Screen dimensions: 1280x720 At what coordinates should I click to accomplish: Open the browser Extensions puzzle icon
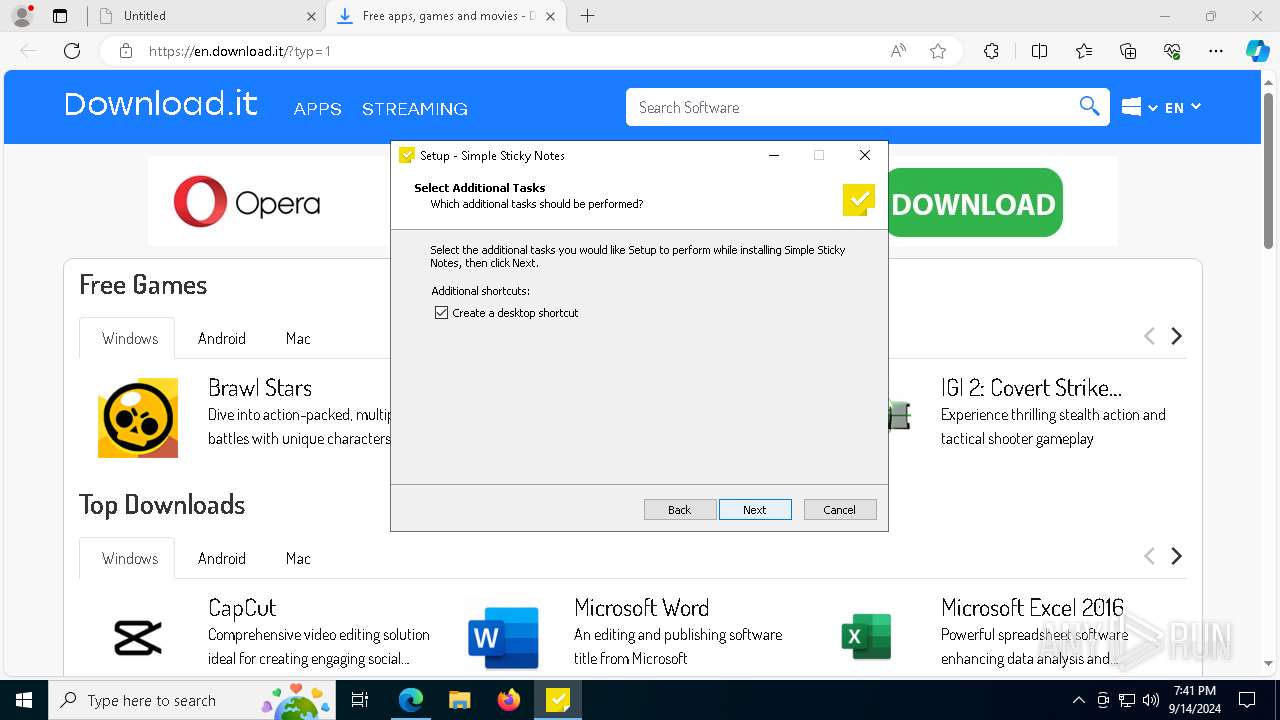coord(991,51)
